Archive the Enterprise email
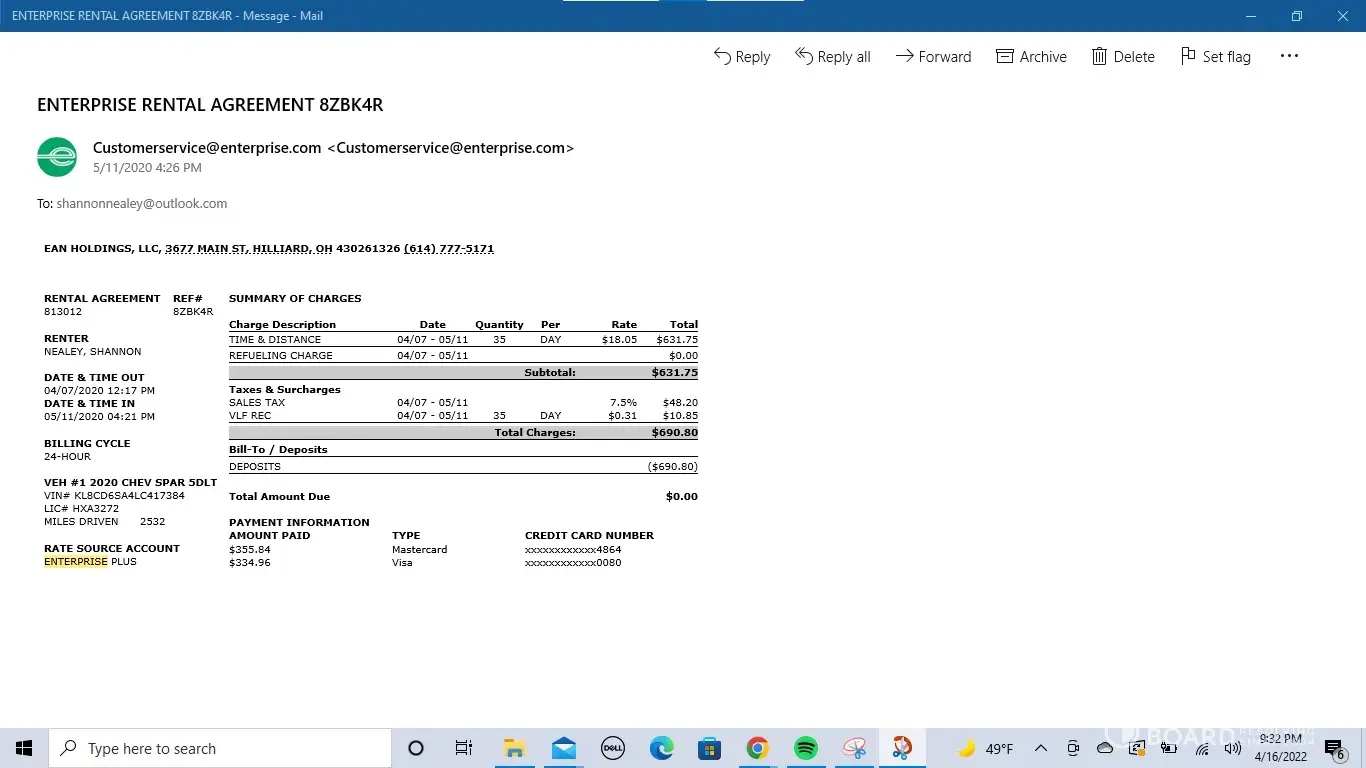1366x768 pixels. [x=1031, y=57]
